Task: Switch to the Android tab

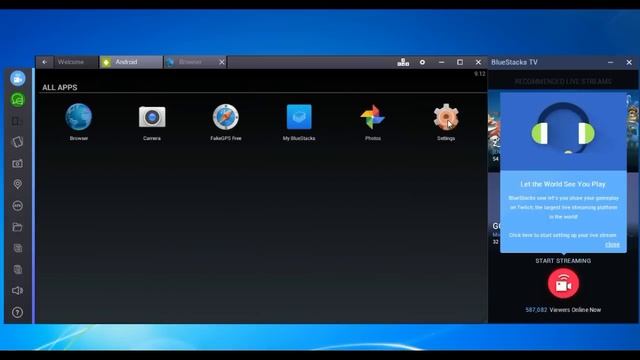Action: point(131,62)
